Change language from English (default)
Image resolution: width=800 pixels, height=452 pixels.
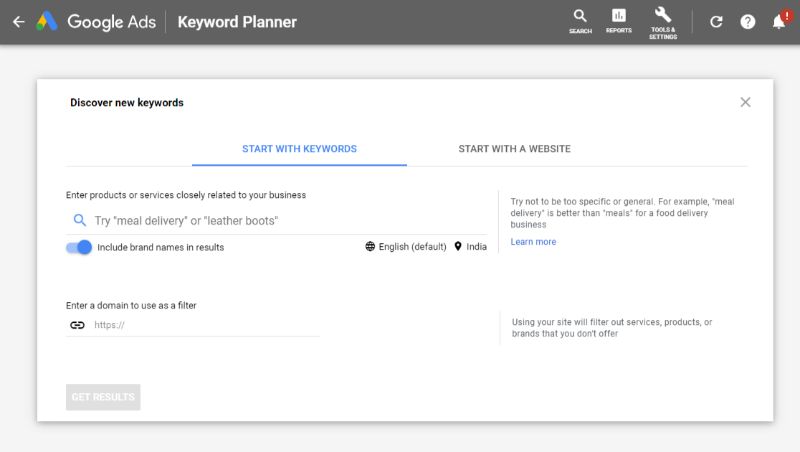tap(406, 247)
